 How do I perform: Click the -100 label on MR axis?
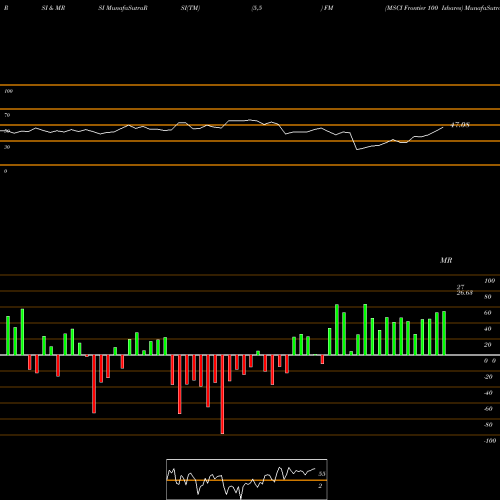pos(490,441)
